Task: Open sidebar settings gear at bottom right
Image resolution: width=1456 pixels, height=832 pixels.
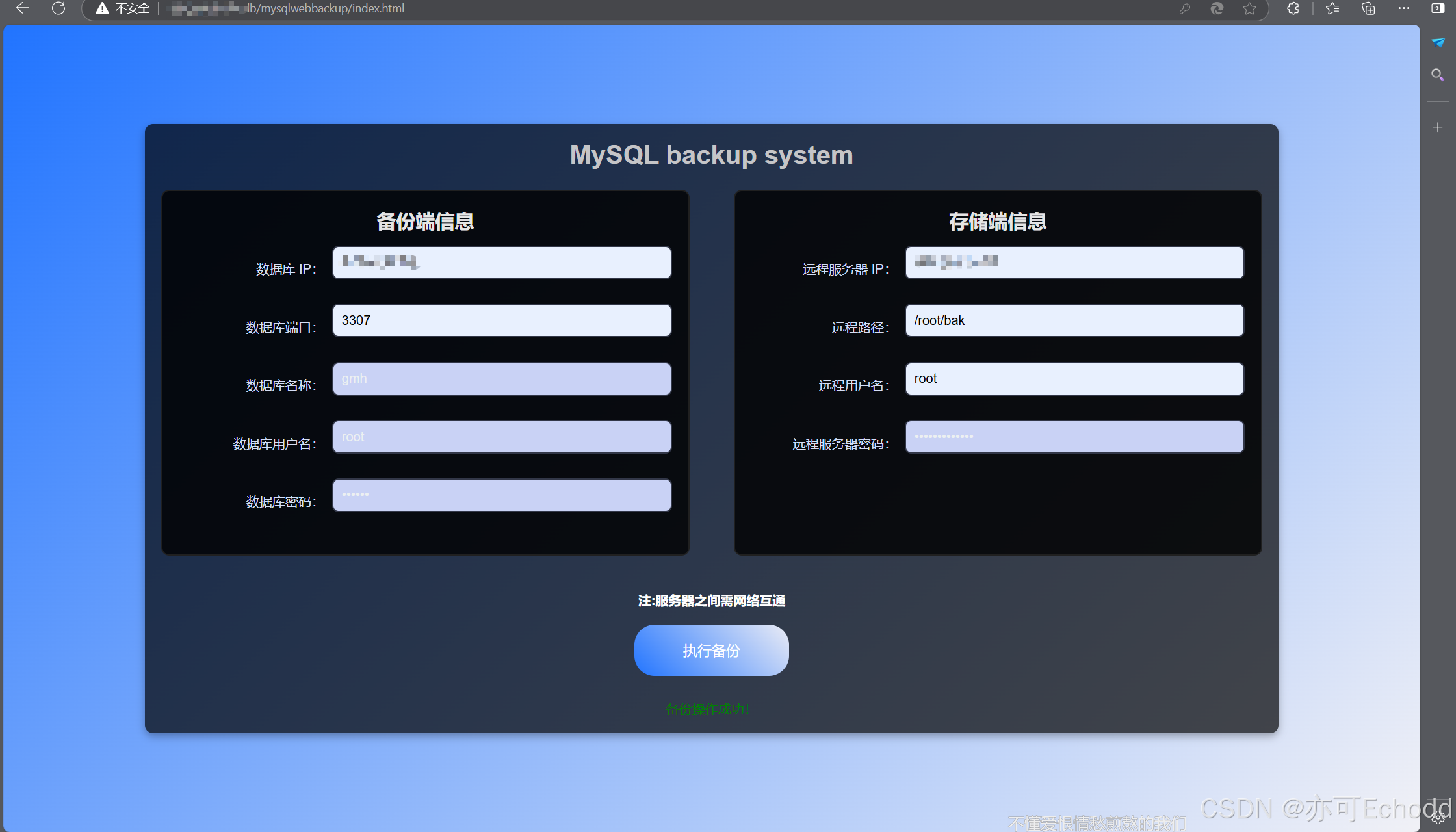Action: coord(1438,818)
